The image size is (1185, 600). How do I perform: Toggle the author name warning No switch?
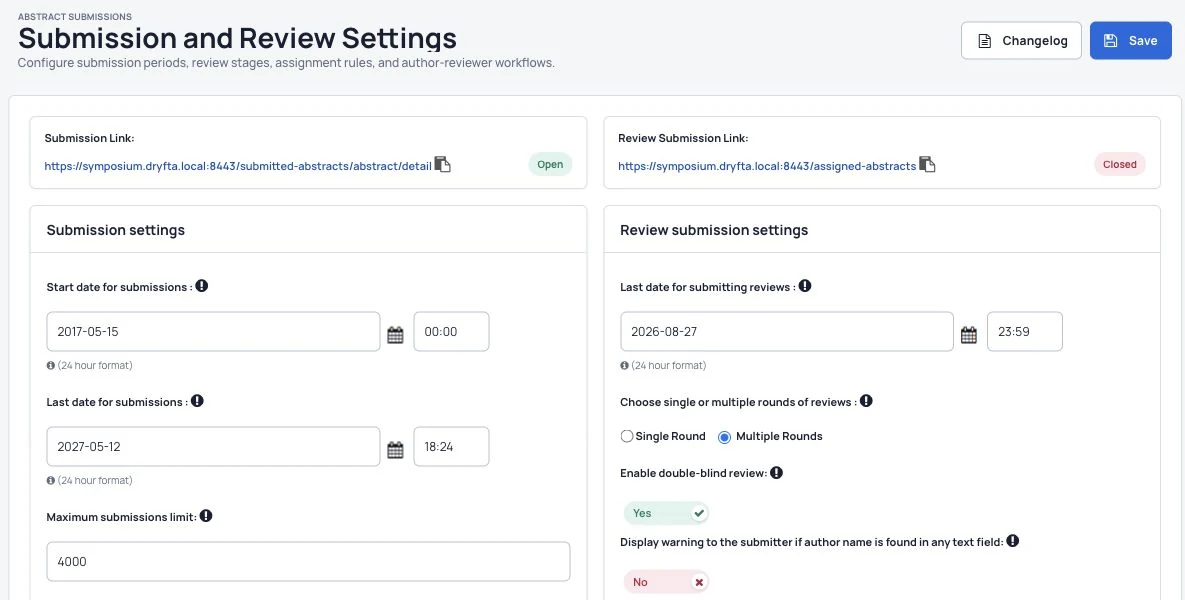pyautogui.click(x=666, y=582)
